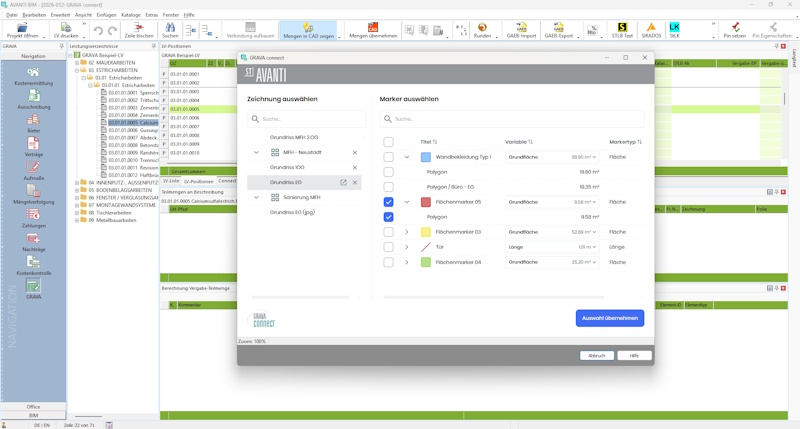
Task: Click the Projekt öffnen toolbar icon
Action: 22,30
